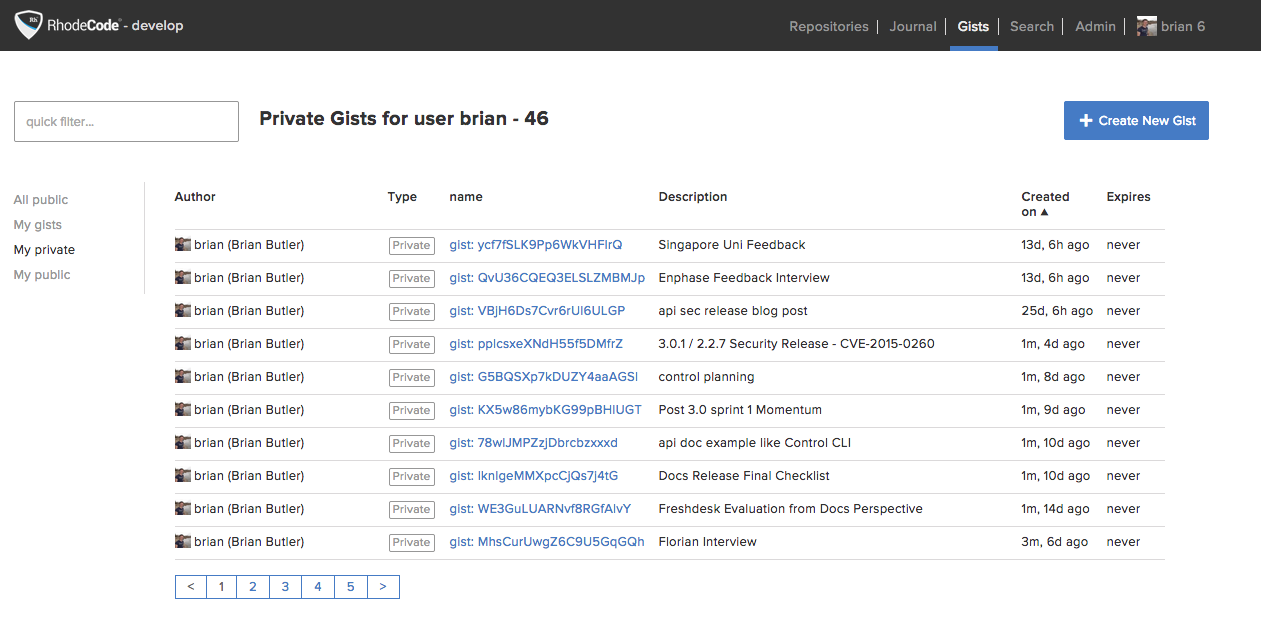The height and width of the screenshot is (638, 1261).
Task: Click the plus icon on Create New Gist
Action: 1086,121
